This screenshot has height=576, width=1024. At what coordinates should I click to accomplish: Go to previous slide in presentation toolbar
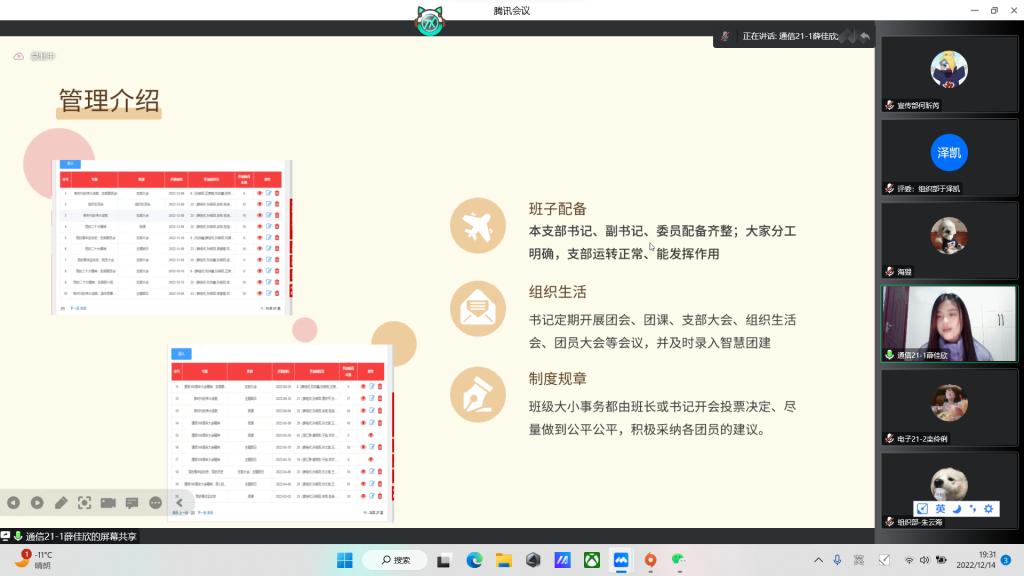point(13,502)
